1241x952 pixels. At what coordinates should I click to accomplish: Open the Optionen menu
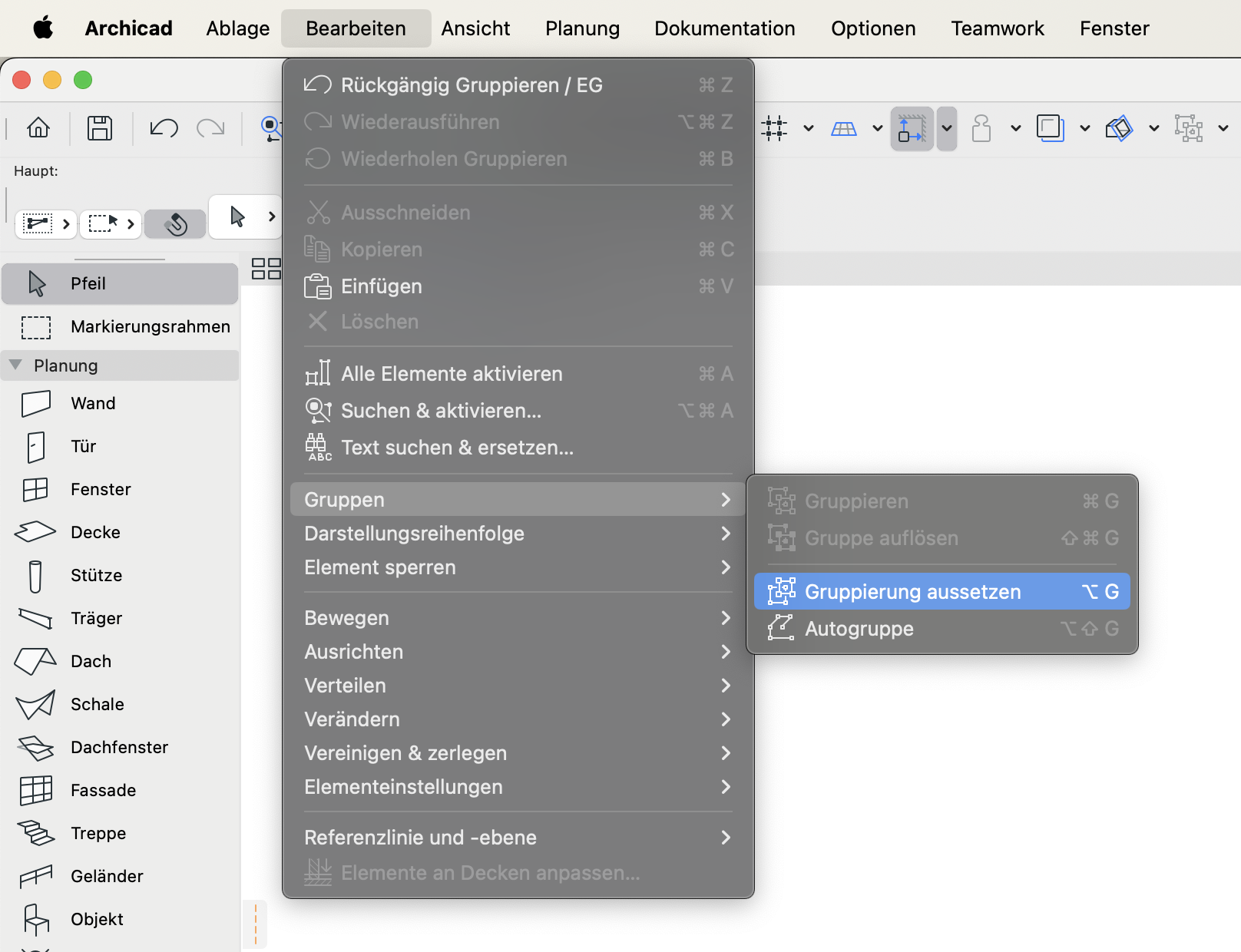point(873,28)
